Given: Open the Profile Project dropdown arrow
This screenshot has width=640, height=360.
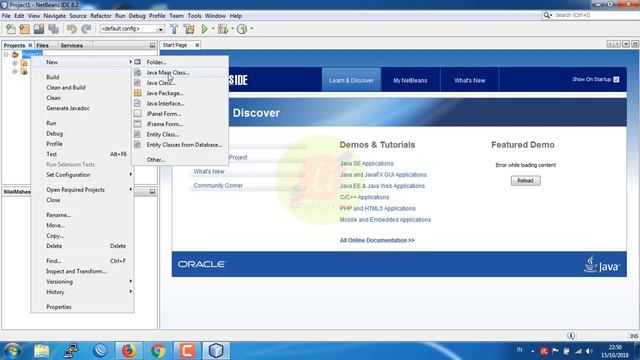Looking at the screenshot, I should tap(251, 29).
